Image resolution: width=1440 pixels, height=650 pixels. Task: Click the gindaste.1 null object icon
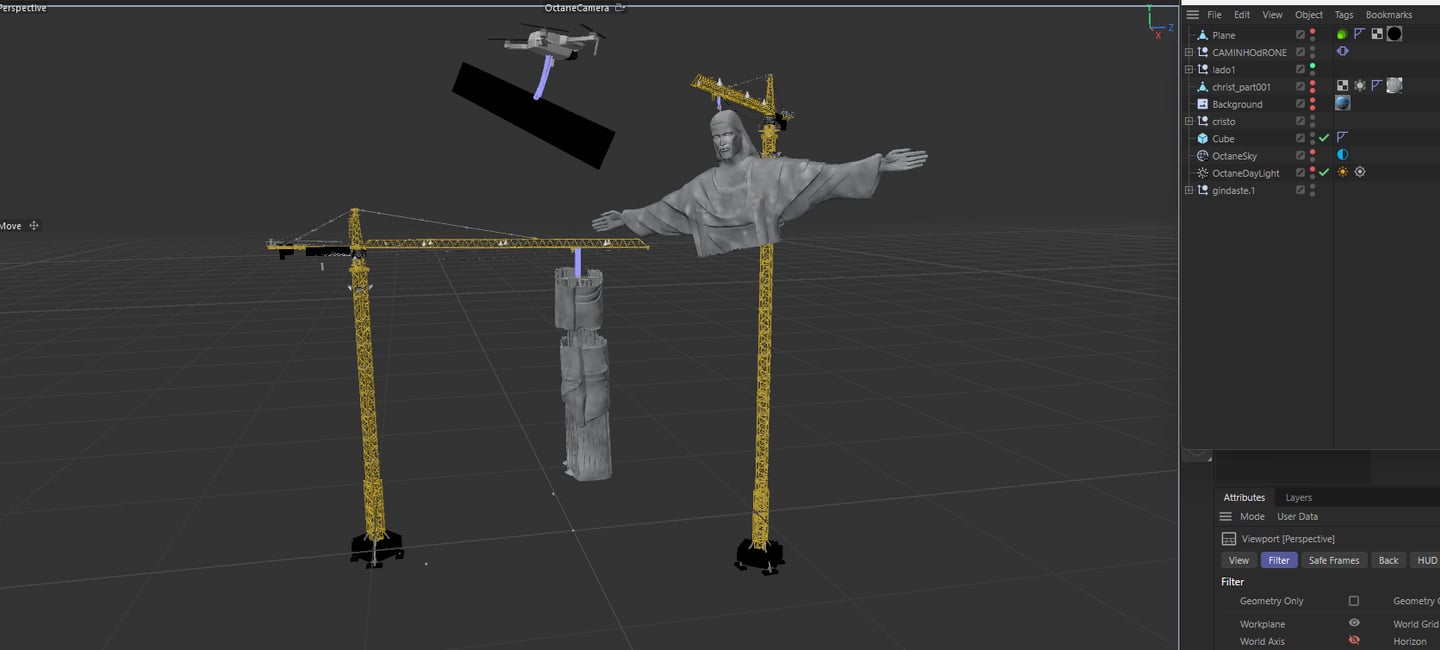click(x=1202, y=190)
